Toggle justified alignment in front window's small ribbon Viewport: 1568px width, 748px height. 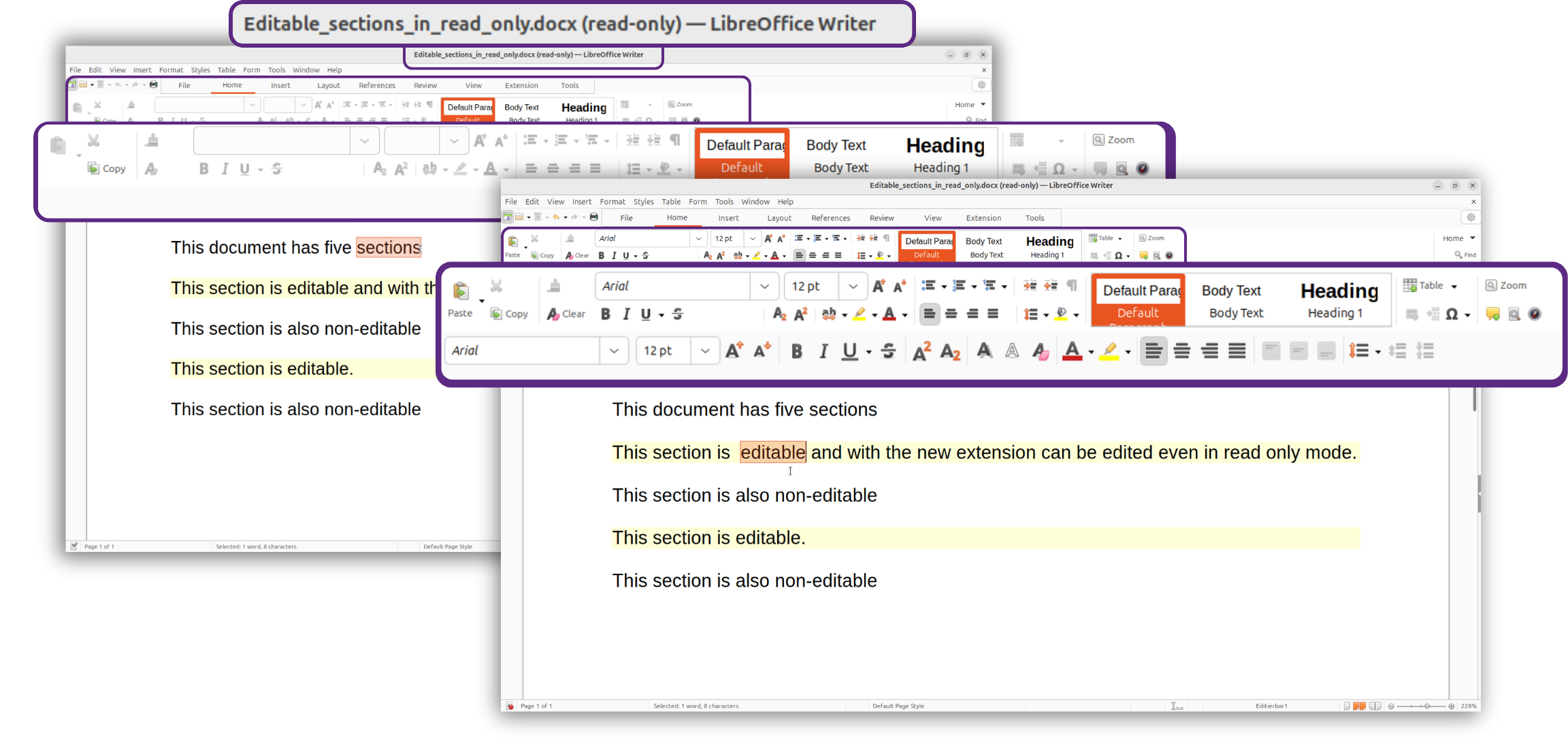tap(838, 255)
